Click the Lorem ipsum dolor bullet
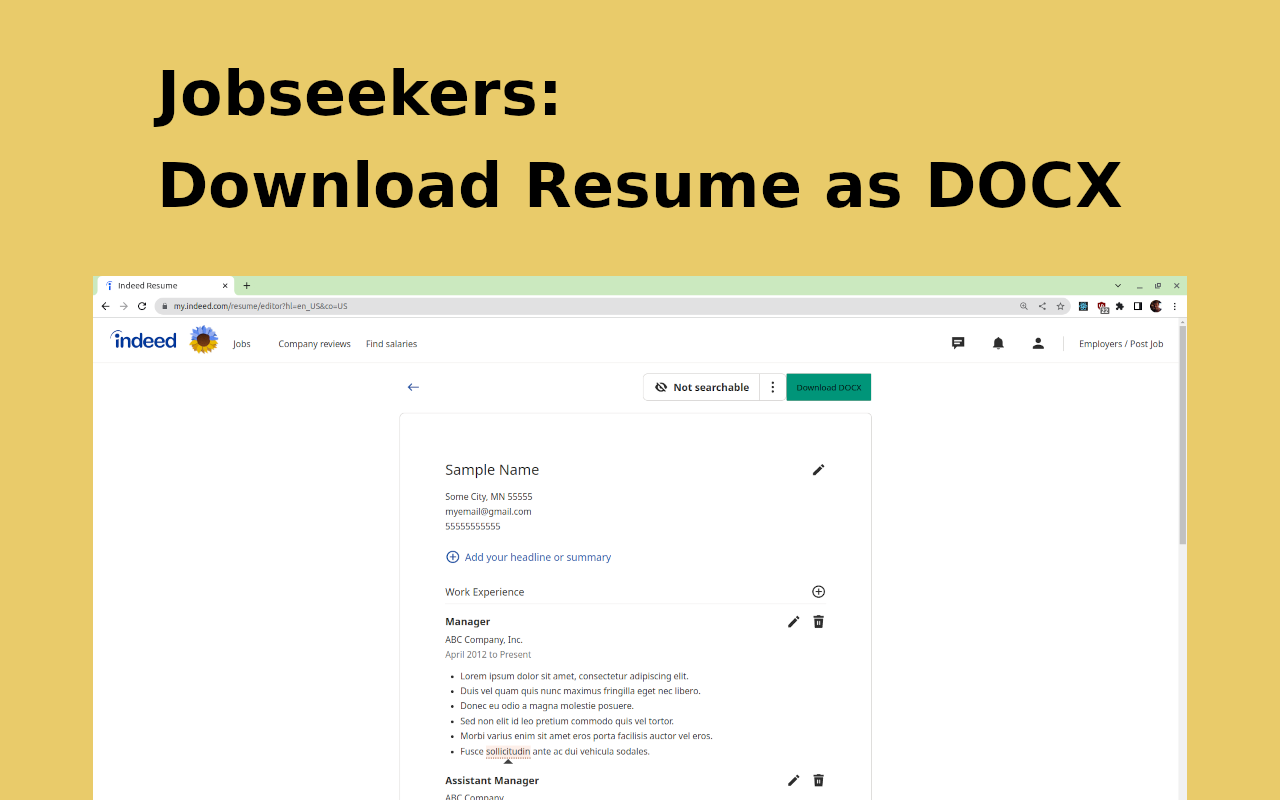This screenshot has height=800, width=1280. [574, 676]
